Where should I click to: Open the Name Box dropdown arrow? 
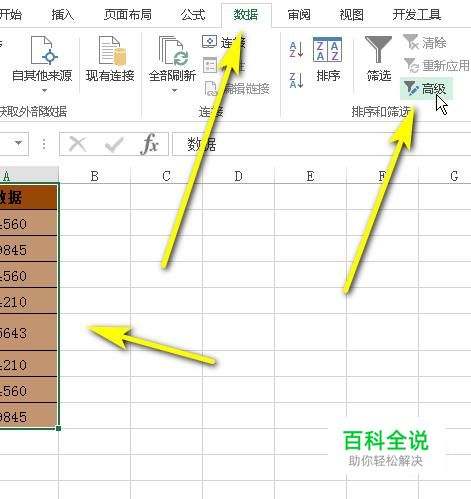(19, 143)
